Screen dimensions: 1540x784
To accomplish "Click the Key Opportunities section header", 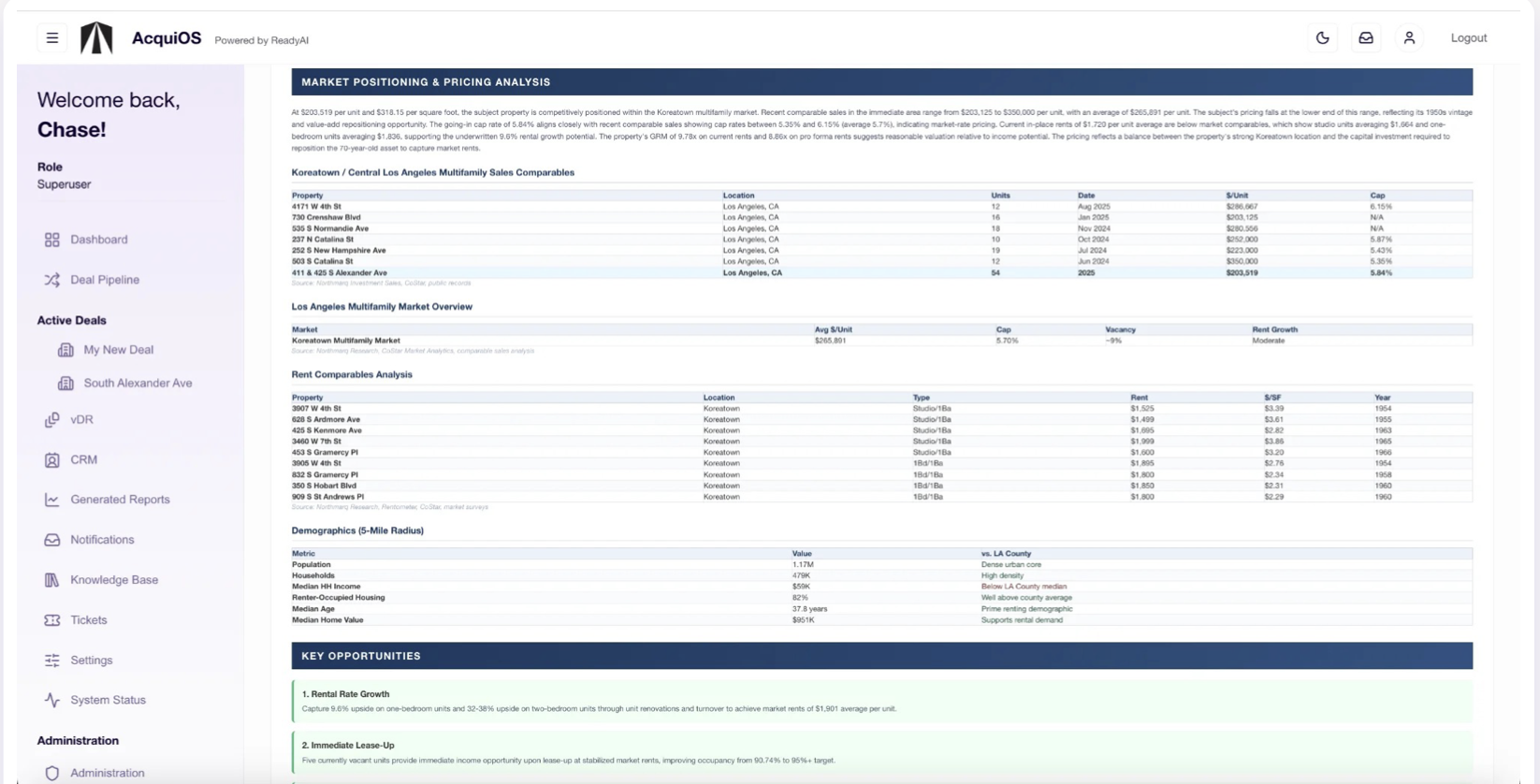I will [881, 656].
